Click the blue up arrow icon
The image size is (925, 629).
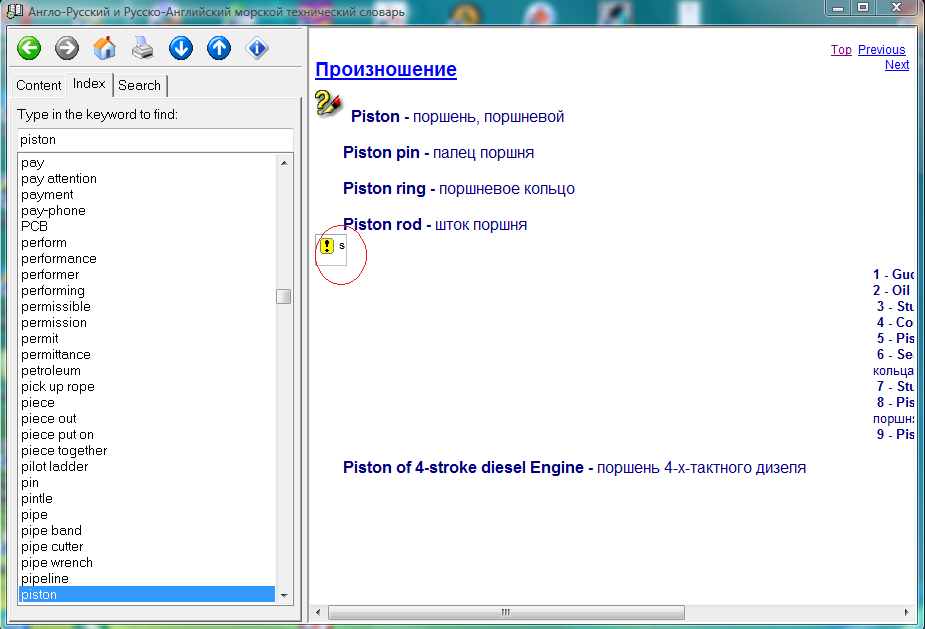point(219,48)
